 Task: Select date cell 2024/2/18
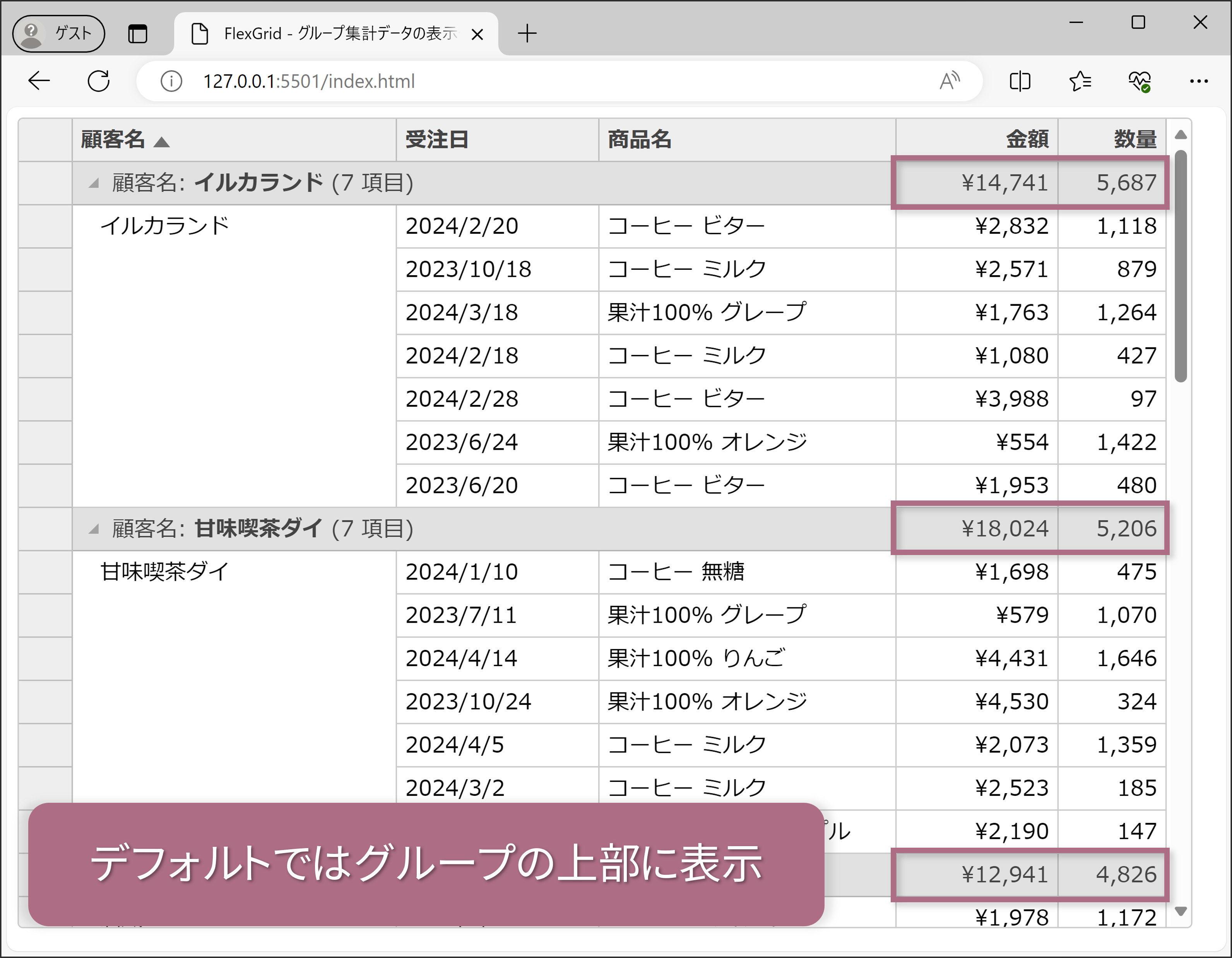[498, 356]
